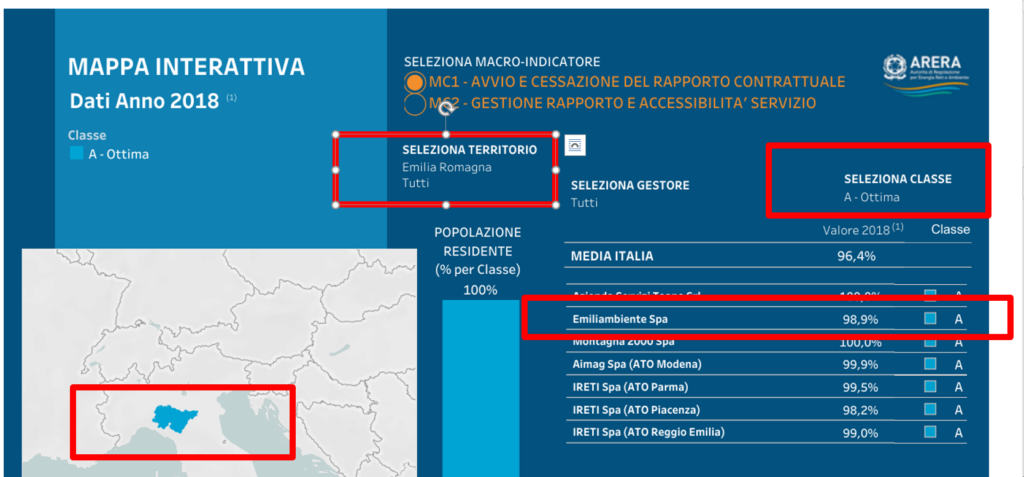This screenshot has width=1024, height=477.
Task: Click the MEDIA ITALIA label
Action: (612, 256)
